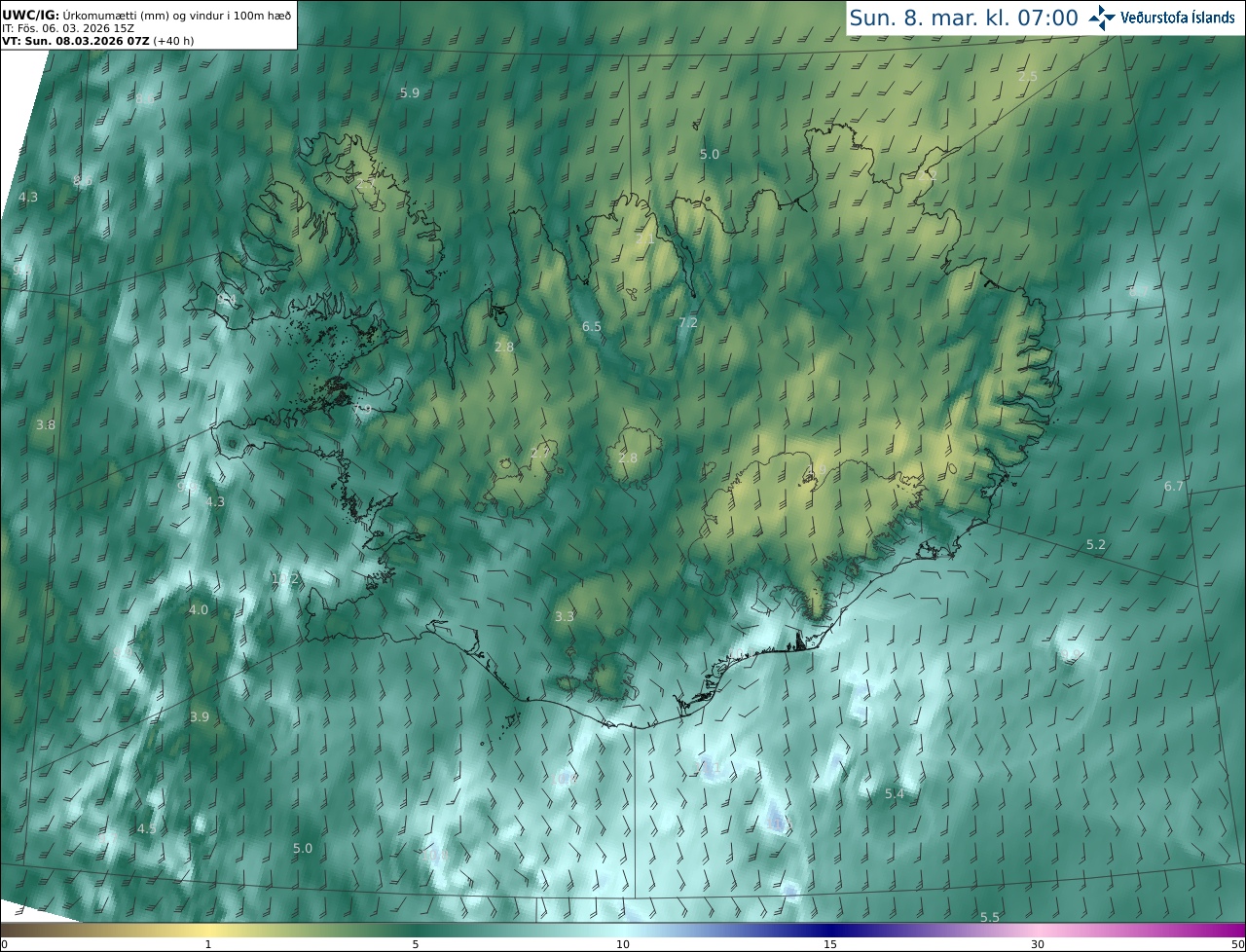Click the '15' tick on the color scale
Image resolution: width=1246 pixels, height=952 pixels.
(x=830, y=944)
